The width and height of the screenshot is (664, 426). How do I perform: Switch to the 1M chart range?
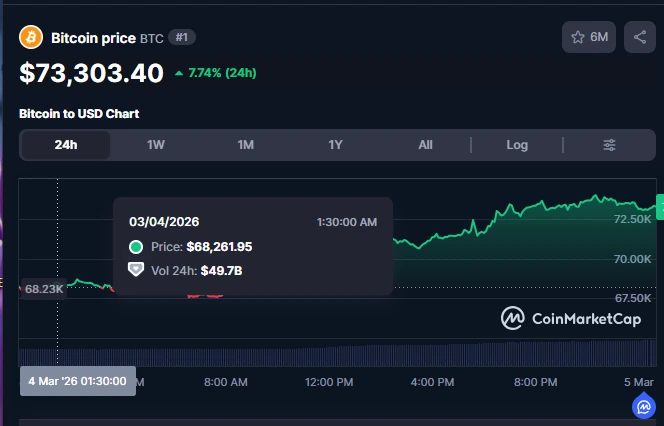pyautogui.click(x=246, y=145)
